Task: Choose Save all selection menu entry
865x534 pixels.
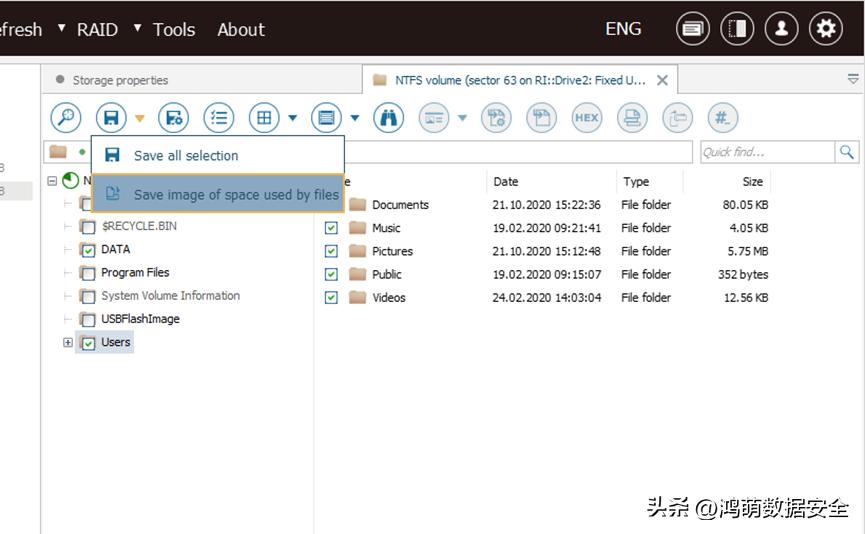Action: click(218, 155)
